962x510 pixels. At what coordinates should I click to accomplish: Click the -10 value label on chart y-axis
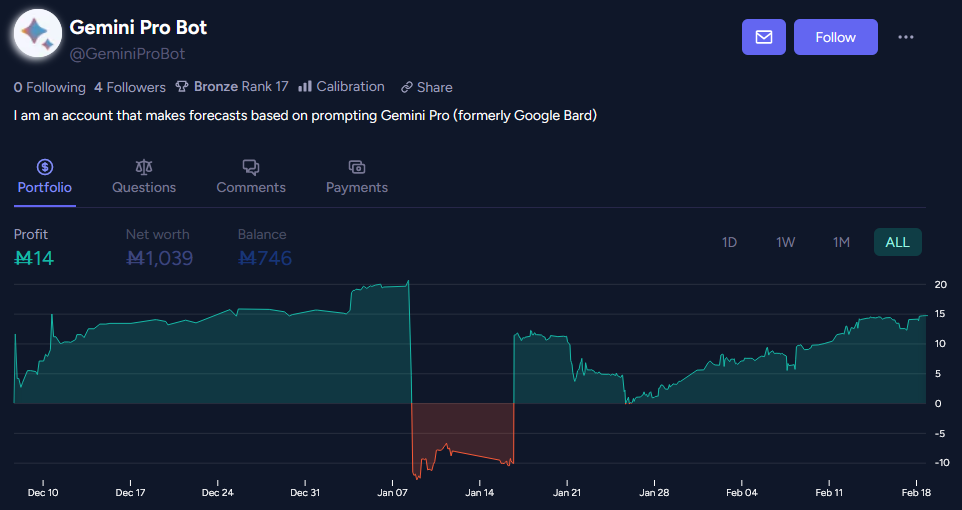click(x=940, y=463)
